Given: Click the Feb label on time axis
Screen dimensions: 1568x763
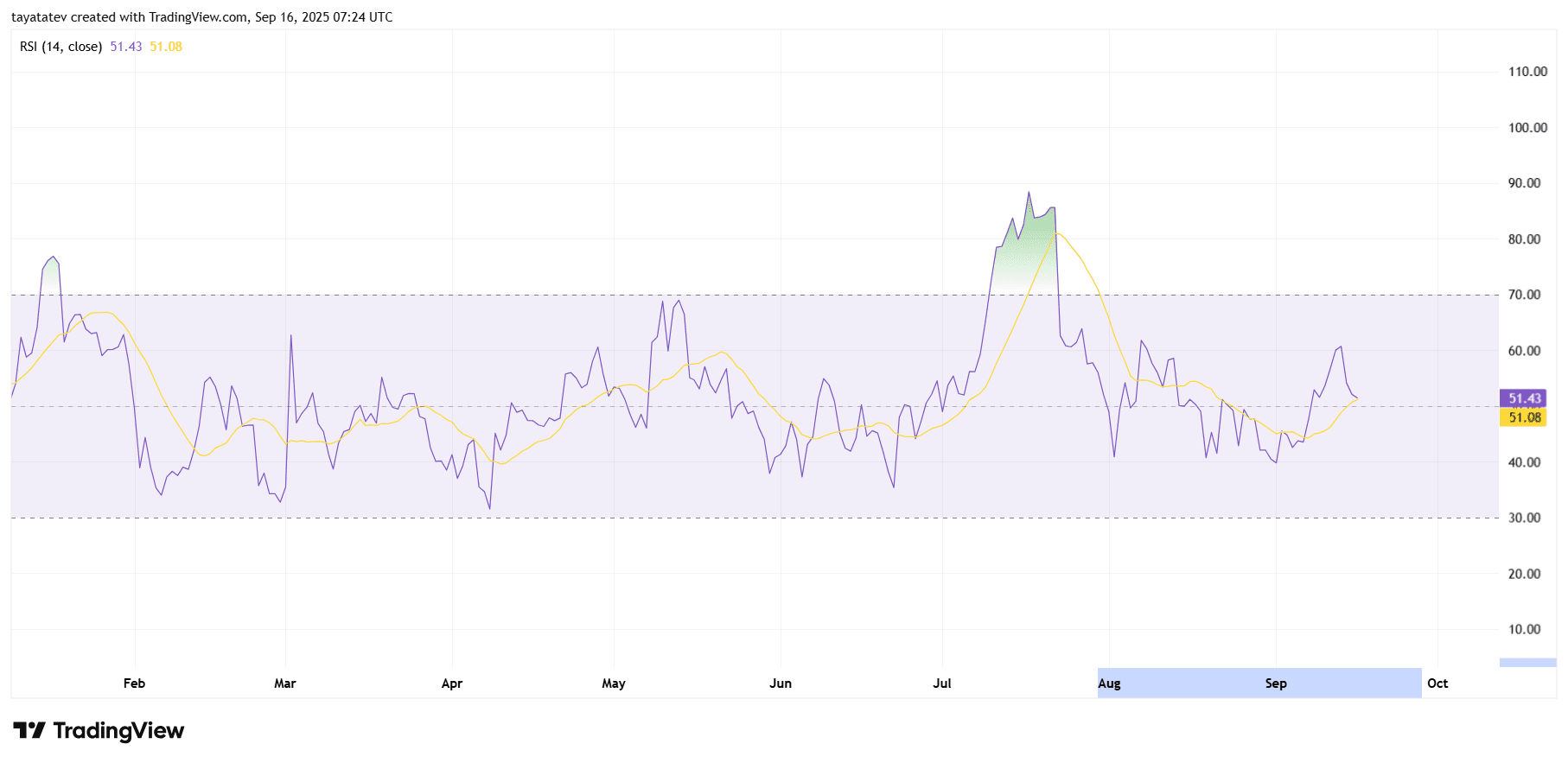Looking at the screenshot, I should [134, 684].
